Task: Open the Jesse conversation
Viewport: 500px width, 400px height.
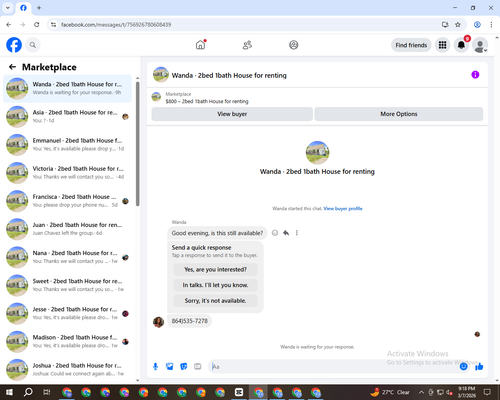Action: click(x=67, y=313)
